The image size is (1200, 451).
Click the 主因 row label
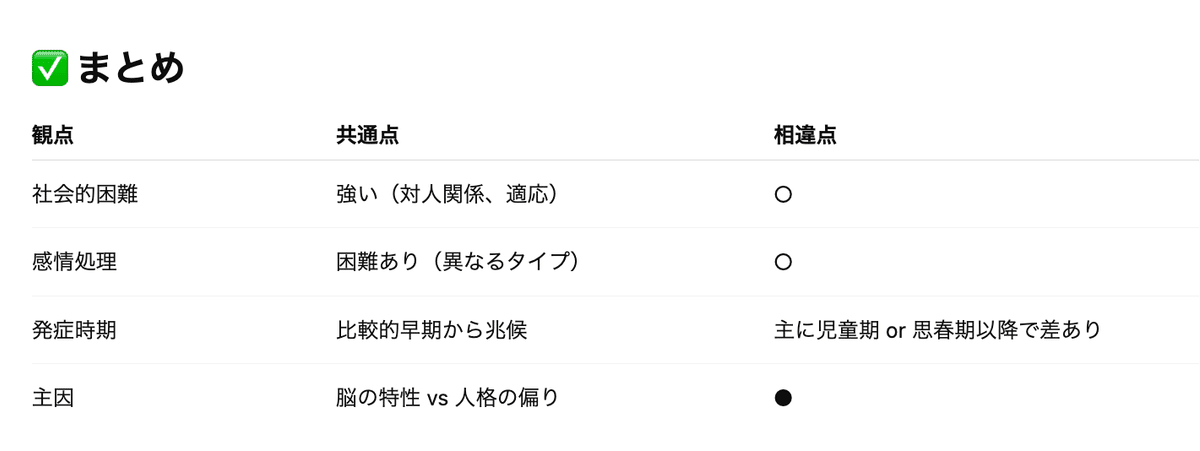[53, 397]
